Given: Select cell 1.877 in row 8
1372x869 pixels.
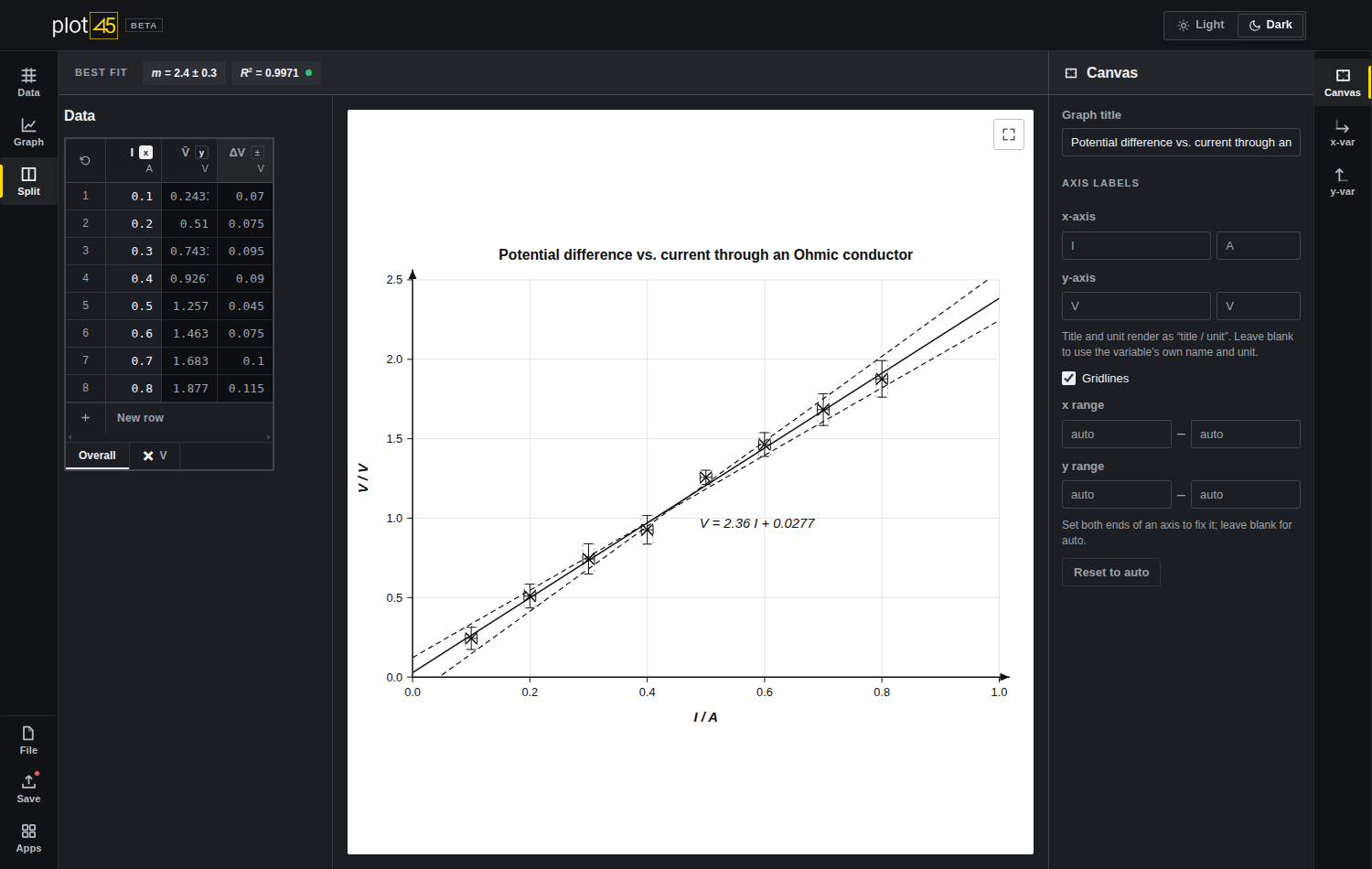Looking at the screenshot, I should [x=189, y=389].
